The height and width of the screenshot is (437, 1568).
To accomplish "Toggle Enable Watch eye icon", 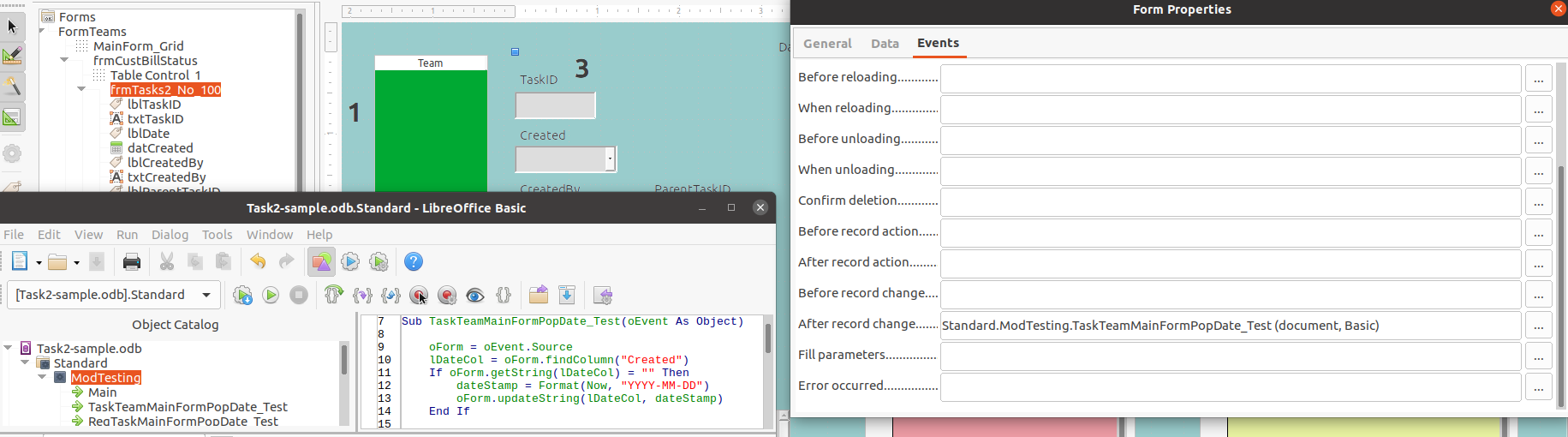I will 475,296.
